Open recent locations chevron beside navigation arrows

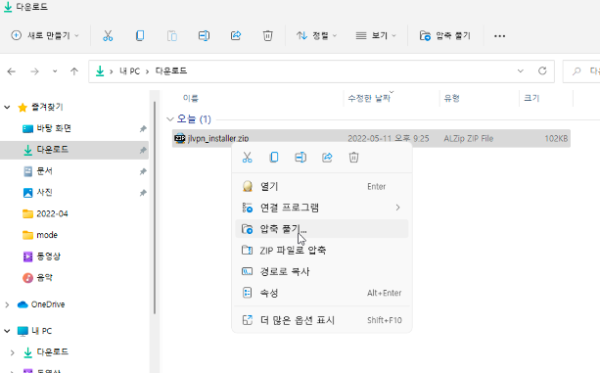[x=55, y=71]
